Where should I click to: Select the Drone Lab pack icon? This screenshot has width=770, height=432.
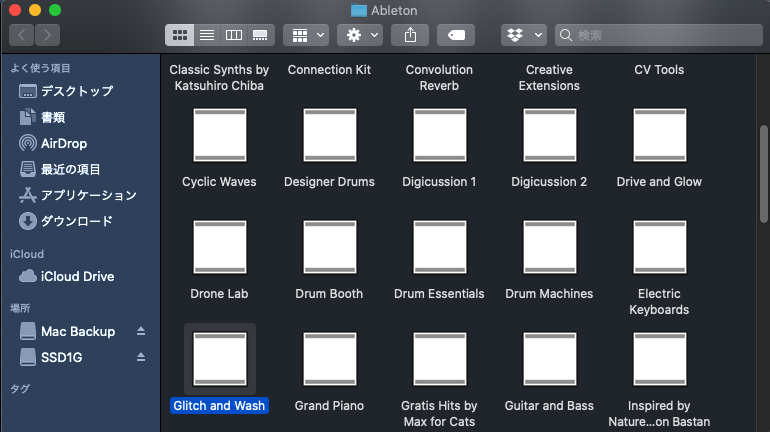click(x=220, y=247)
